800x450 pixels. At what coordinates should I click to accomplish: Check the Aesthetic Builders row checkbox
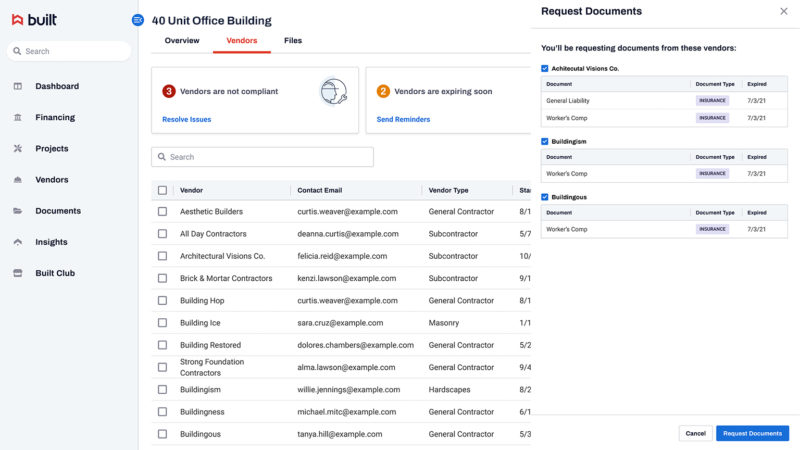click(162, 211)
